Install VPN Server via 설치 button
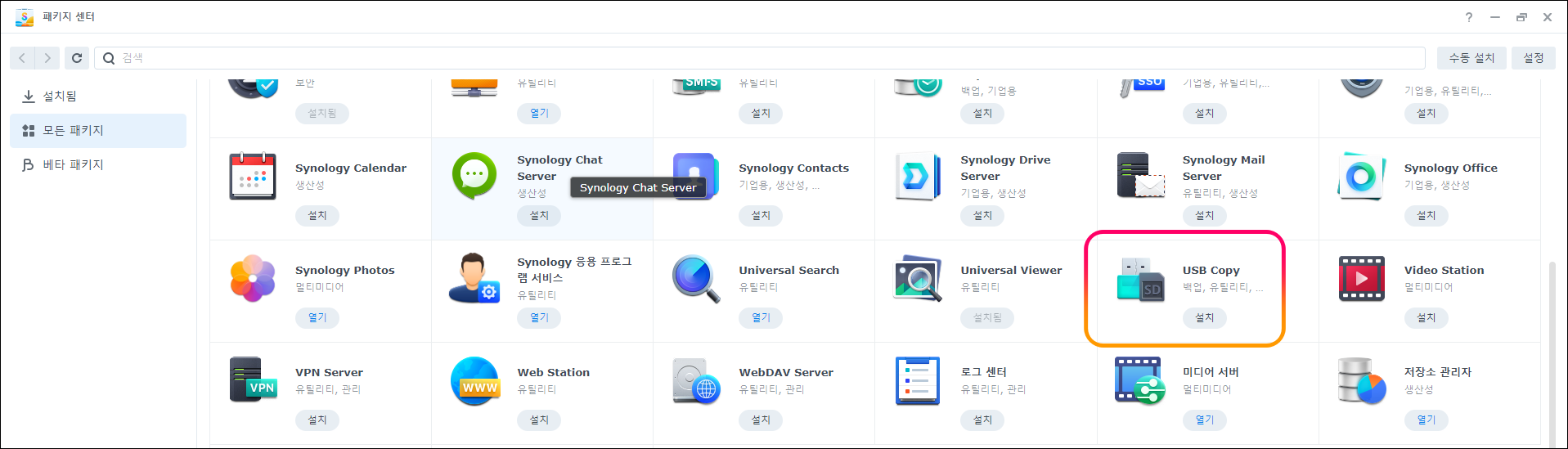This screenshot has width=1568, height=449. click(x=317, y=420)
